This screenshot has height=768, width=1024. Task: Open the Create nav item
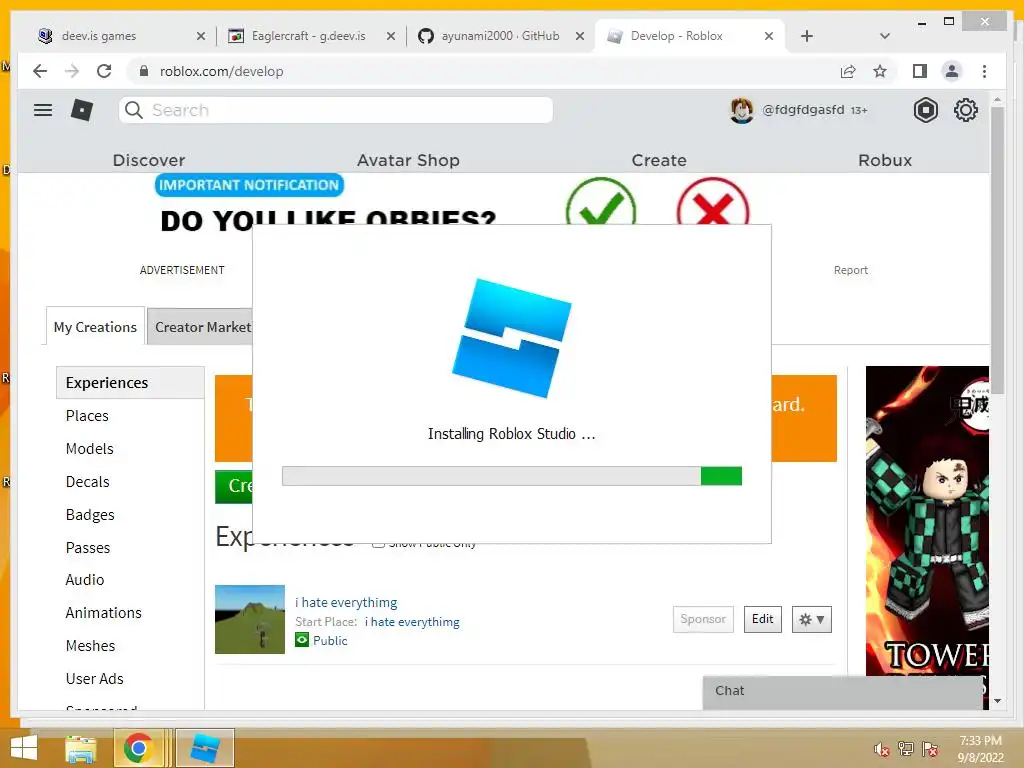[x=659, y=160]
